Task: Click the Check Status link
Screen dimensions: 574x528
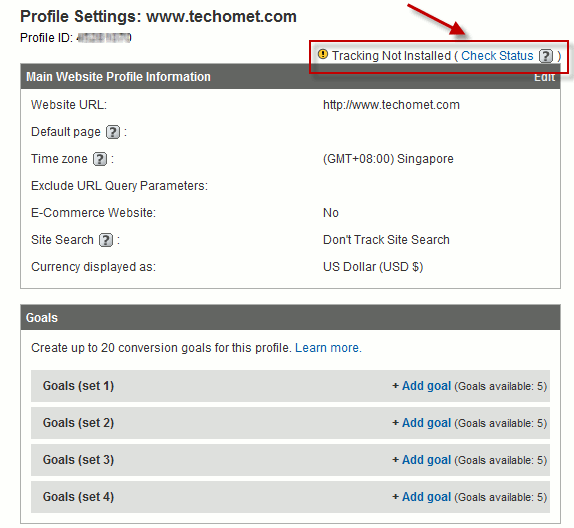Action: [497, 56]
